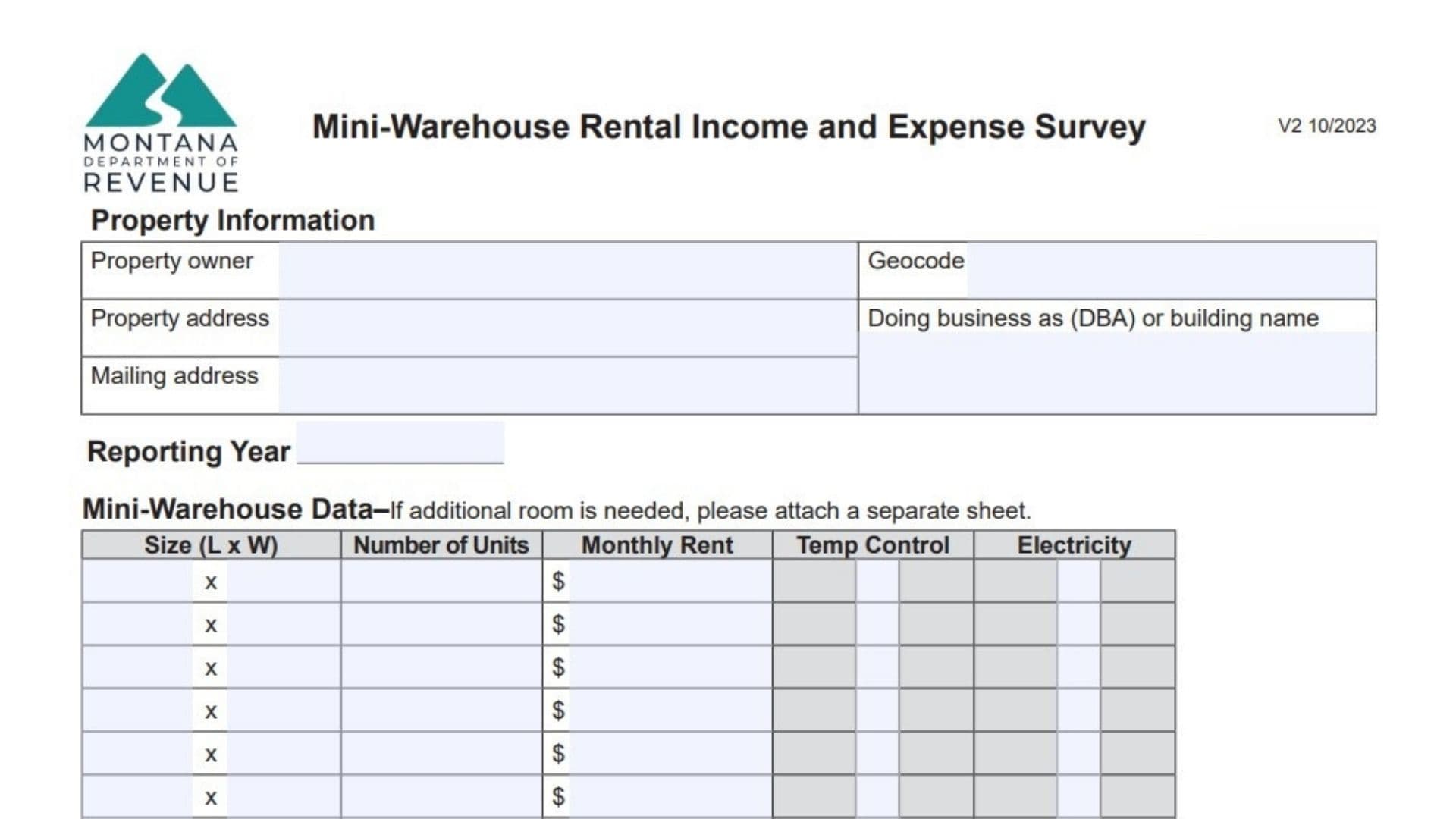1456x819 pixels.
Task: Click the first row Monthly Rent field
Action: tap(669, 582)
